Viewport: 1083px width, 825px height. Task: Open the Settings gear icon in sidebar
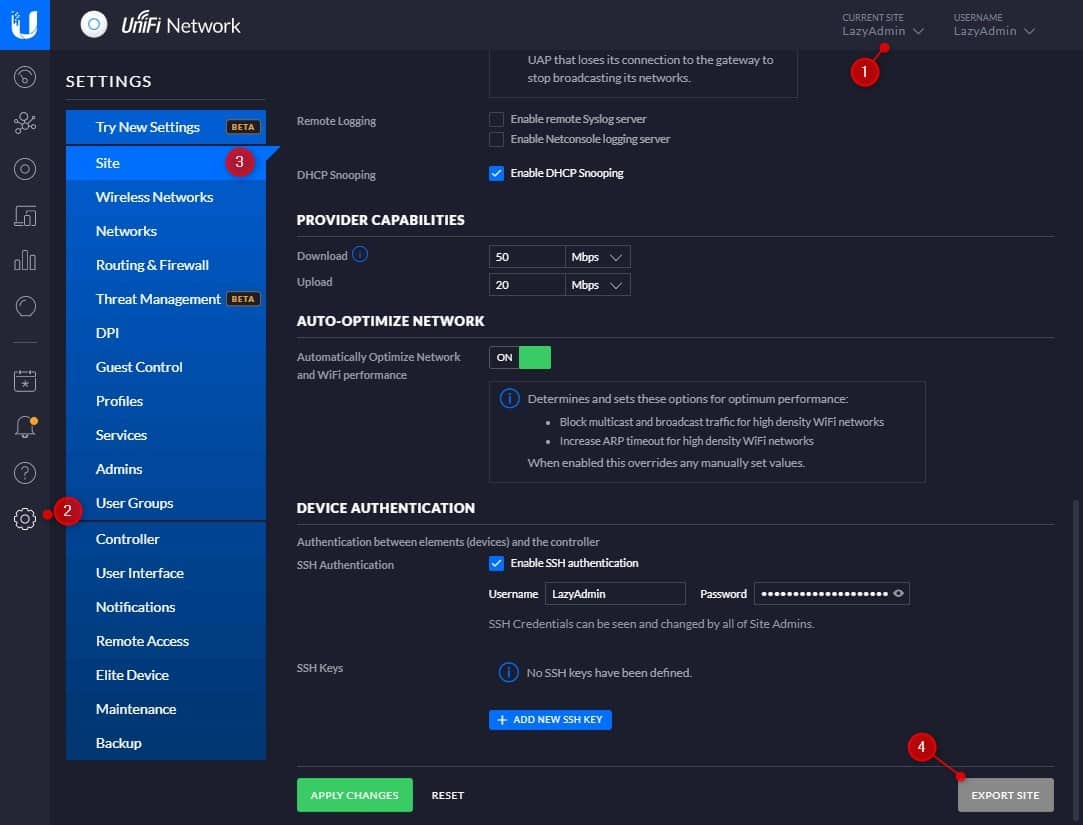coord(25,519)
